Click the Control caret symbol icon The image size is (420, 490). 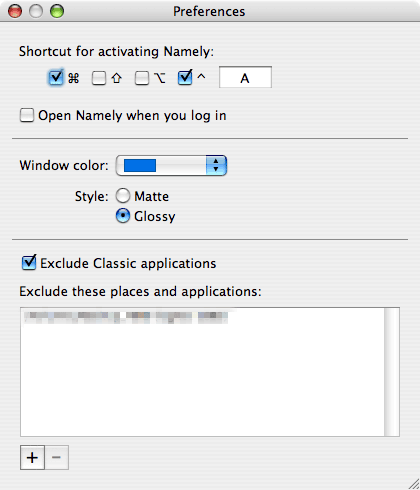click(x=201, y=77)
